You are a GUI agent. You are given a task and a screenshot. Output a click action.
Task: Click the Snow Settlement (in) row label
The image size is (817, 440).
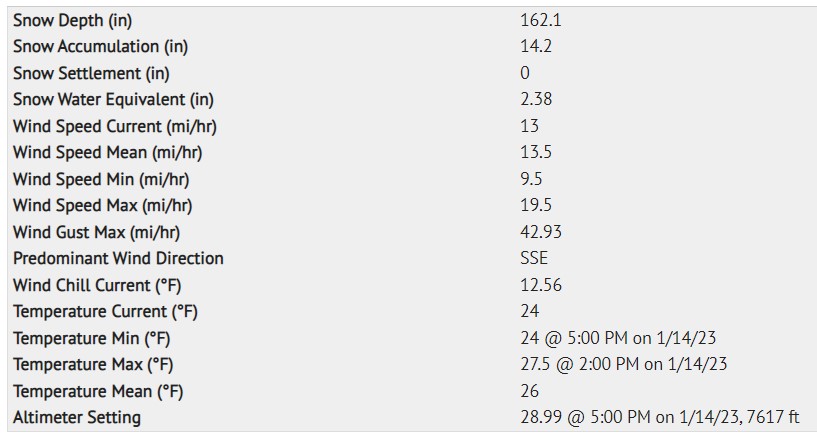tap(91, 73)
